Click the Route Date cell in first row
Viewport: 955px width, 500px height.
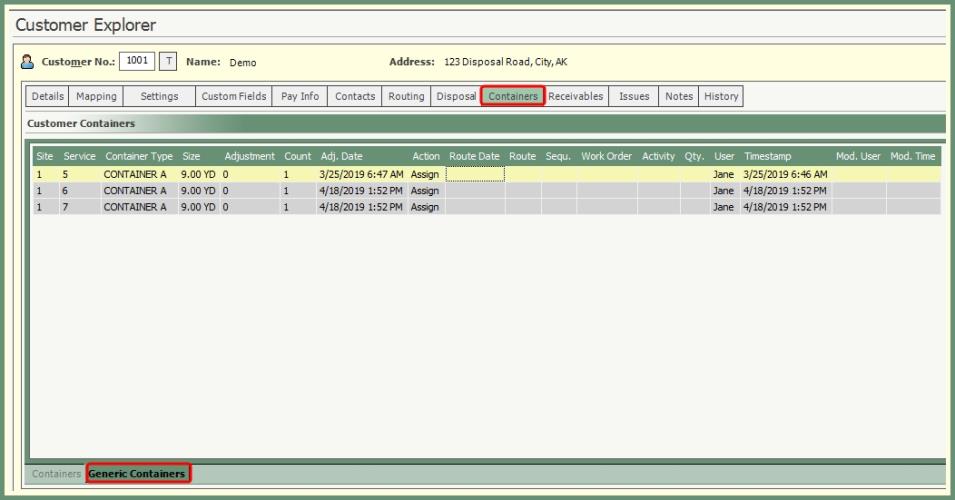click(475, 174)
